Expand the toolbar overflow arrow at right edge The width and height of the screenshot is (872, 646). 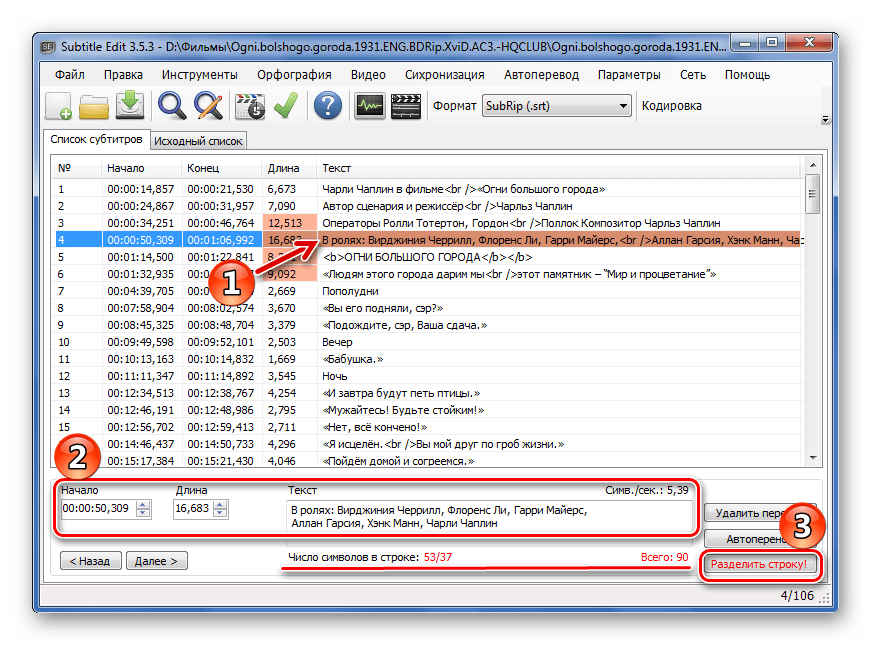coord(825,119)
